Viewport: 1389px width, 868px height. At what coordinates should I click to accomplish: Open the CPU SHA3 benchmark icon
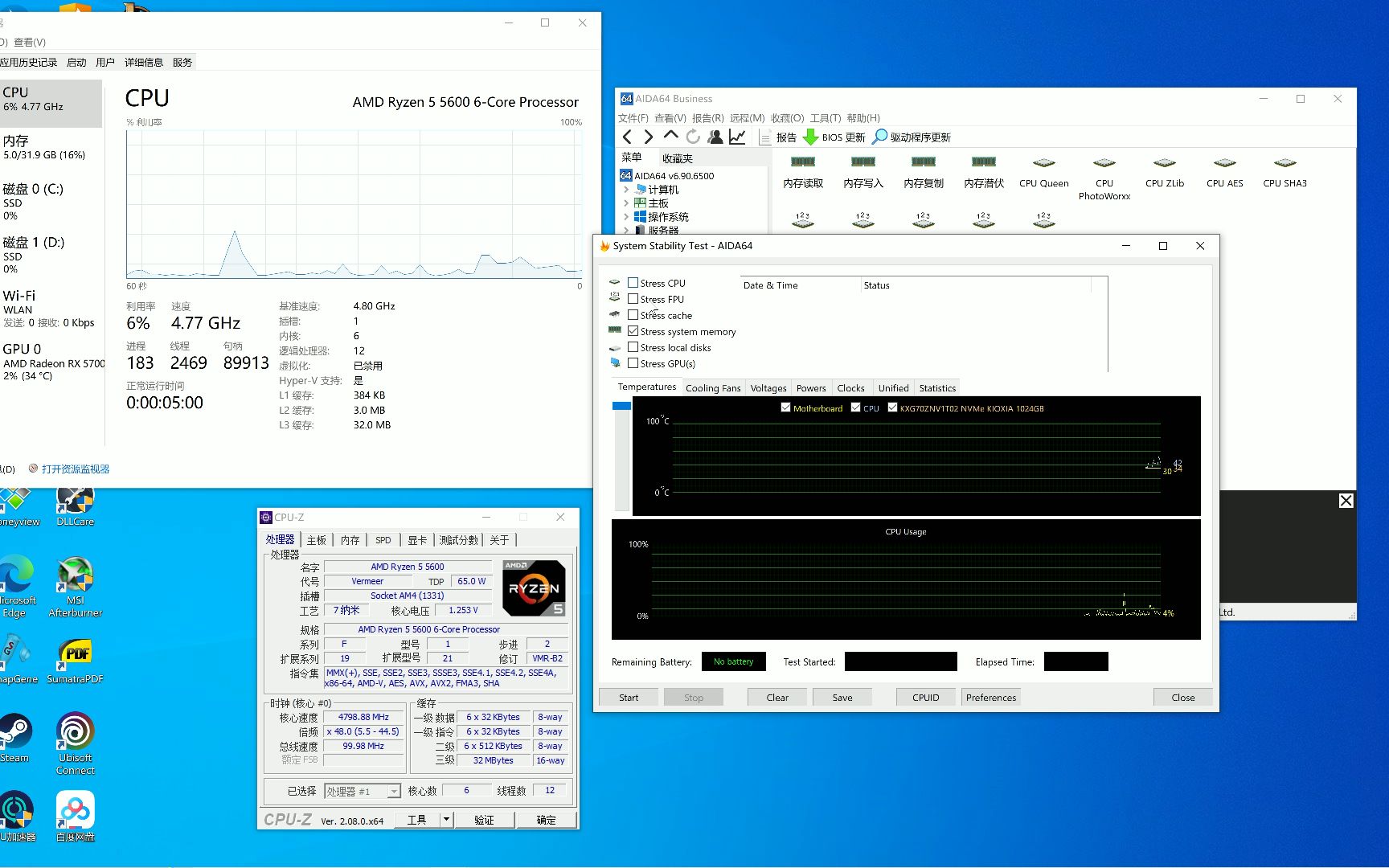[x=1285, y=172]
